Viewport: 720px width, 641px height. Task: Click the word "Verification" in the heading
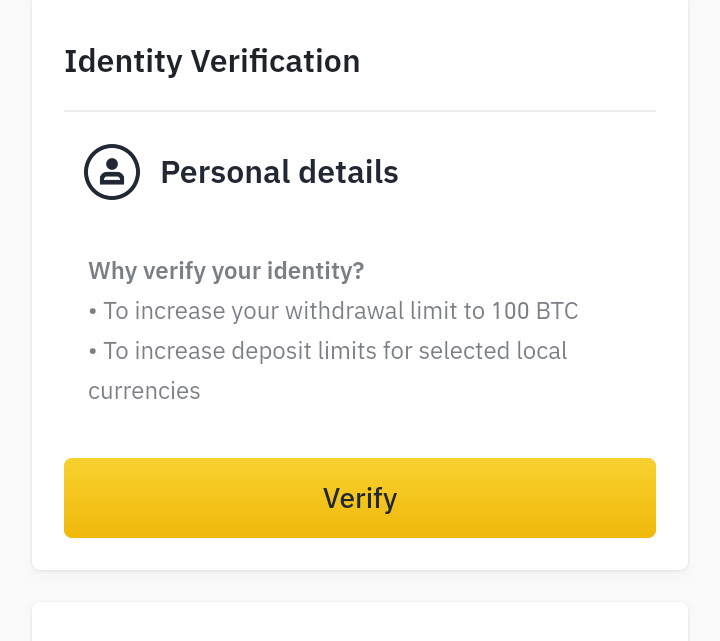coord(275,61)
